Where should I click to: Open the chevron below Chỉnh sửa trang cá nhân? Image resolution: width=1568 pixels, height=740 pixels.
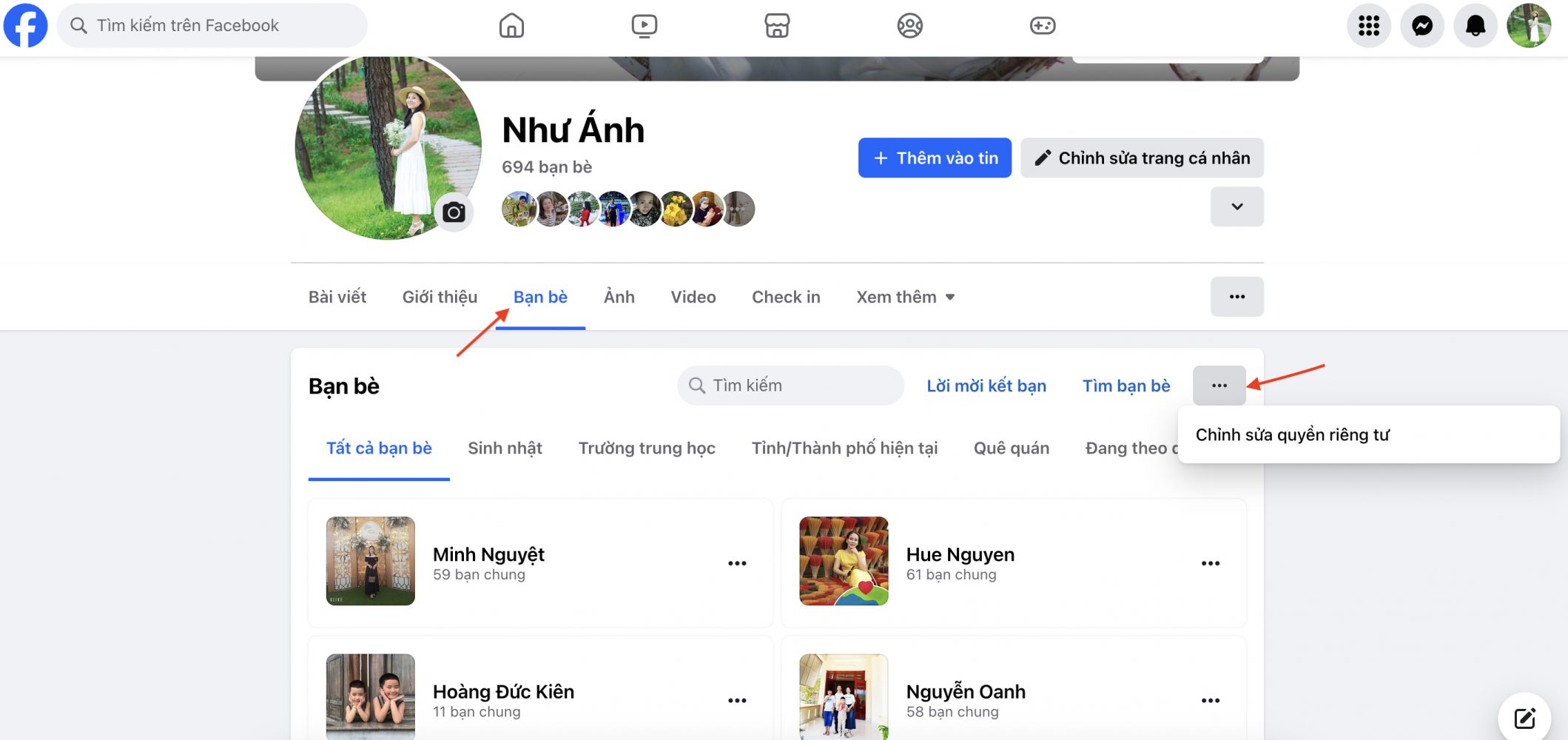[1236, 207]
